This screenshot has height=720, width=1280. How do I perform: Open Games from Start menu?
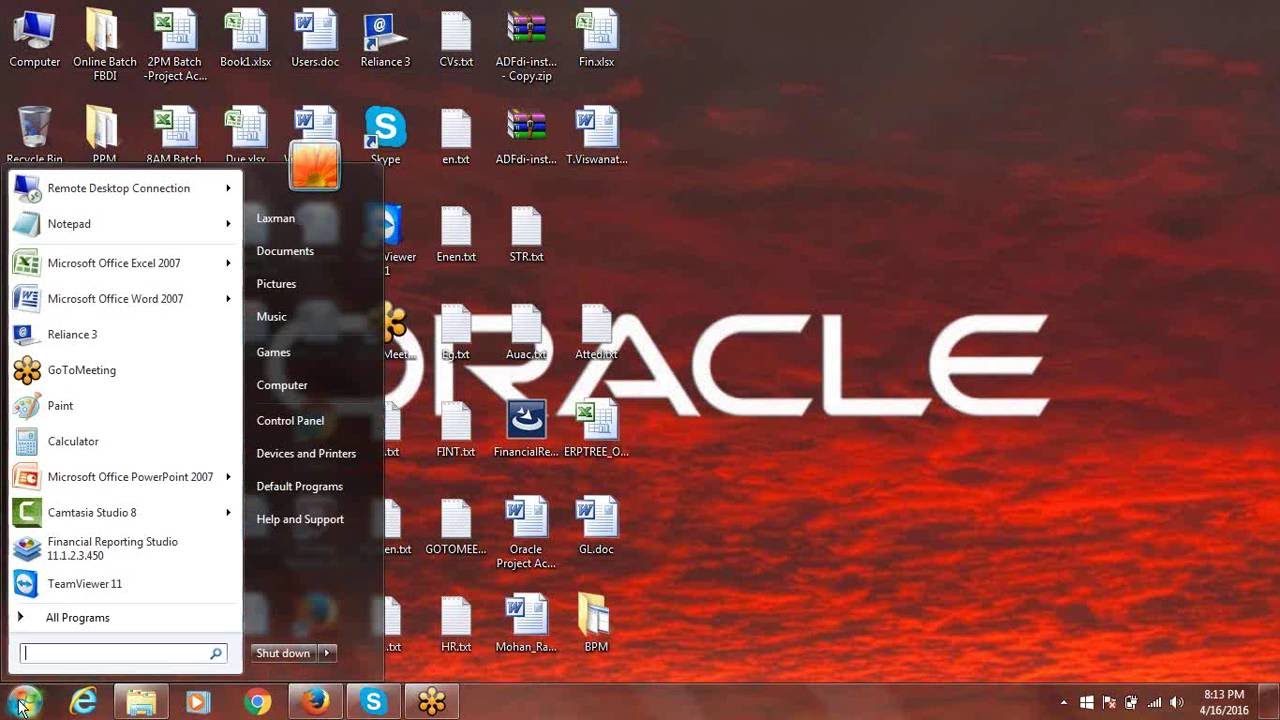point(273,352)
